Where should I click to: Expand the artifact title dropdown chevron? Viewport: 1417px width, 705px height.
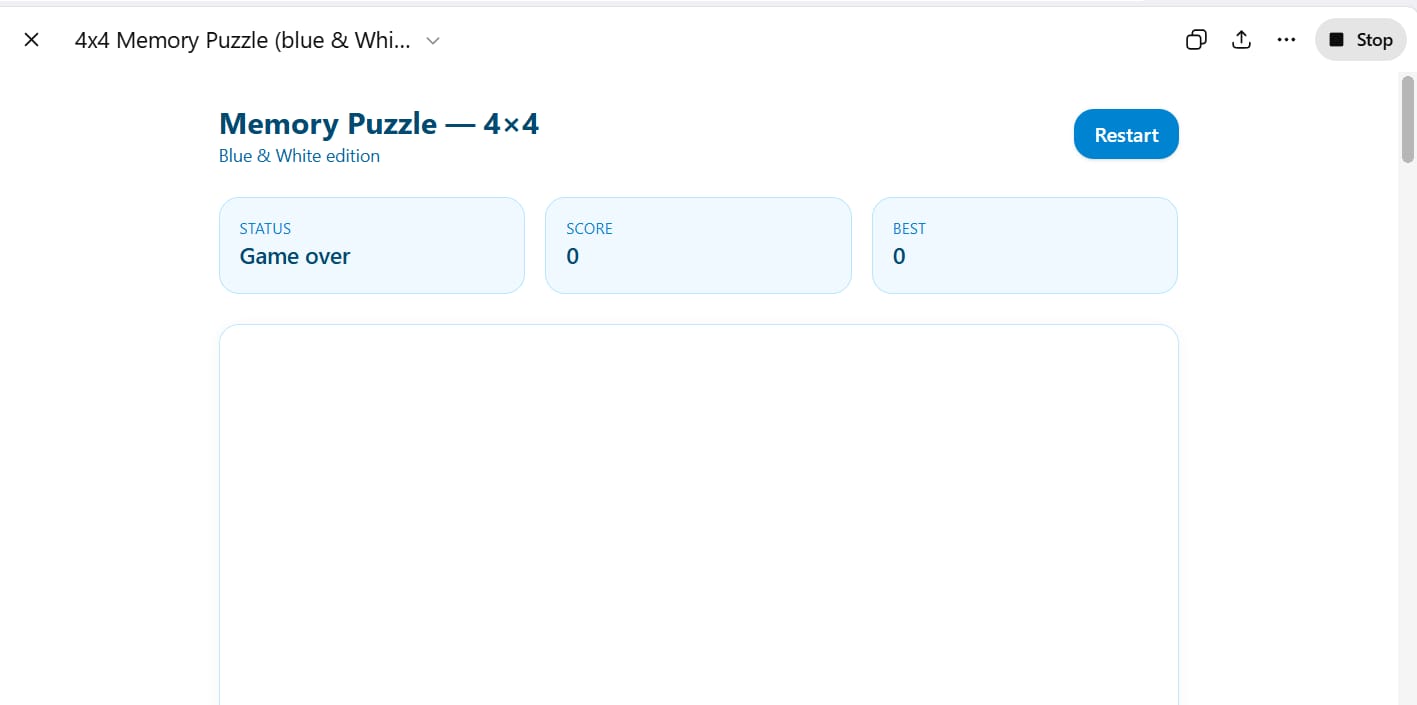[432, 41]
